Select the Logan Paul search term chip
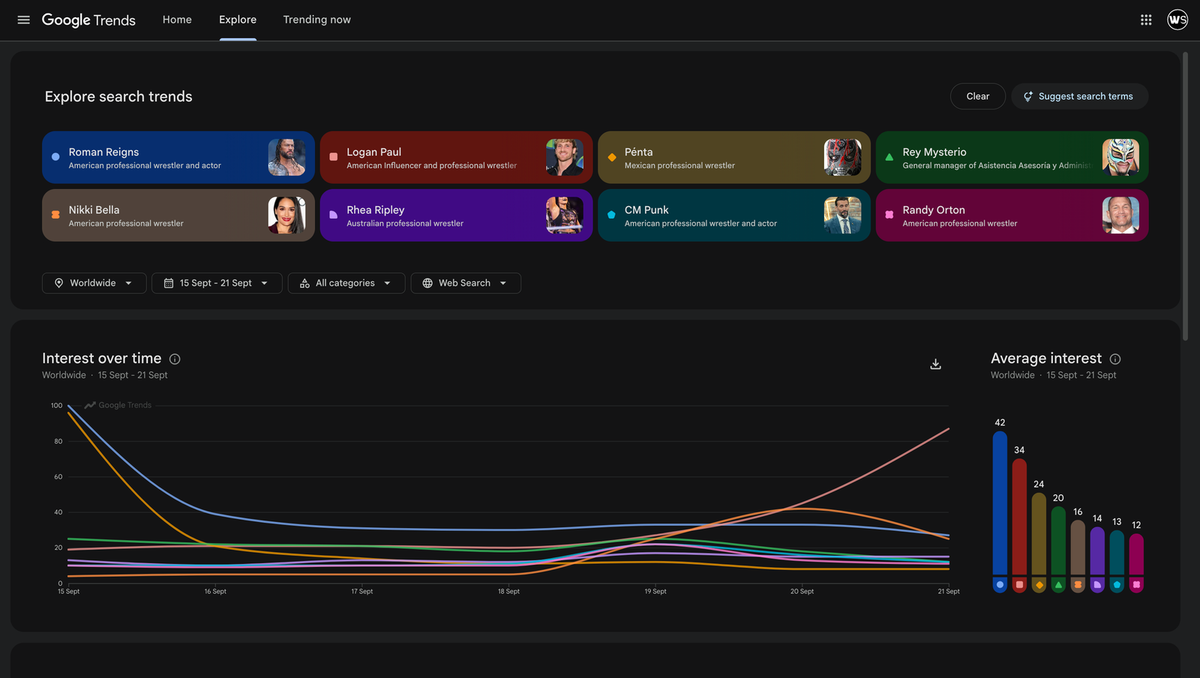1200x678 pixels. (457, 158)
